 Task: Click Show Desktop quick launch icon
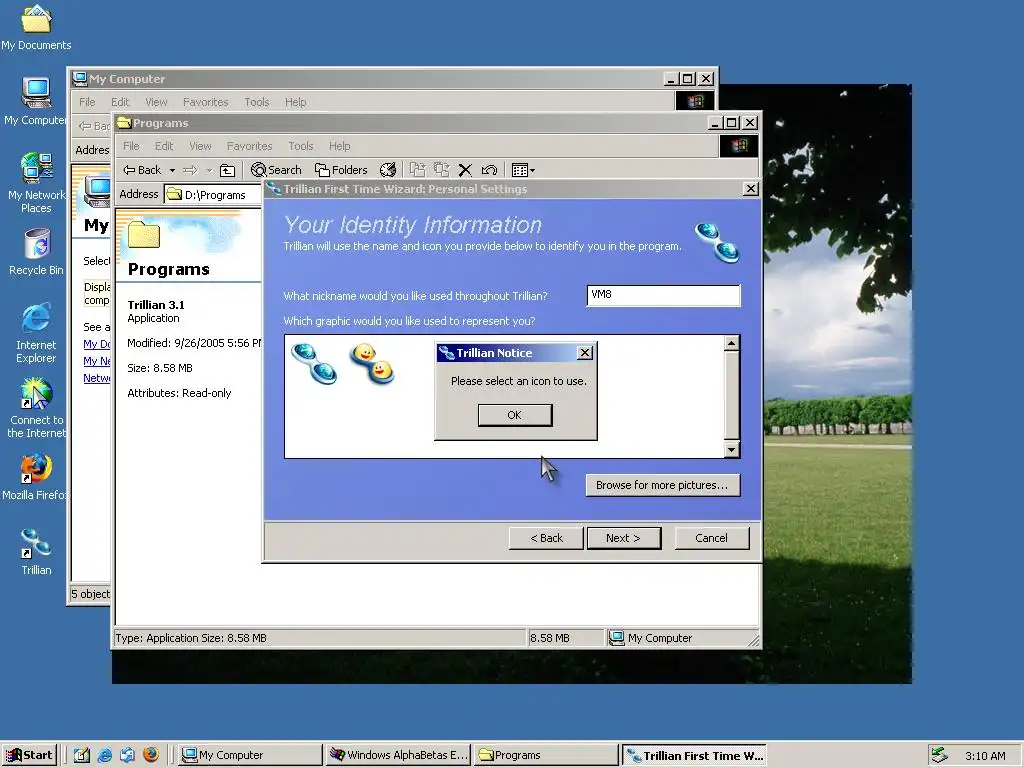[82, 755]
